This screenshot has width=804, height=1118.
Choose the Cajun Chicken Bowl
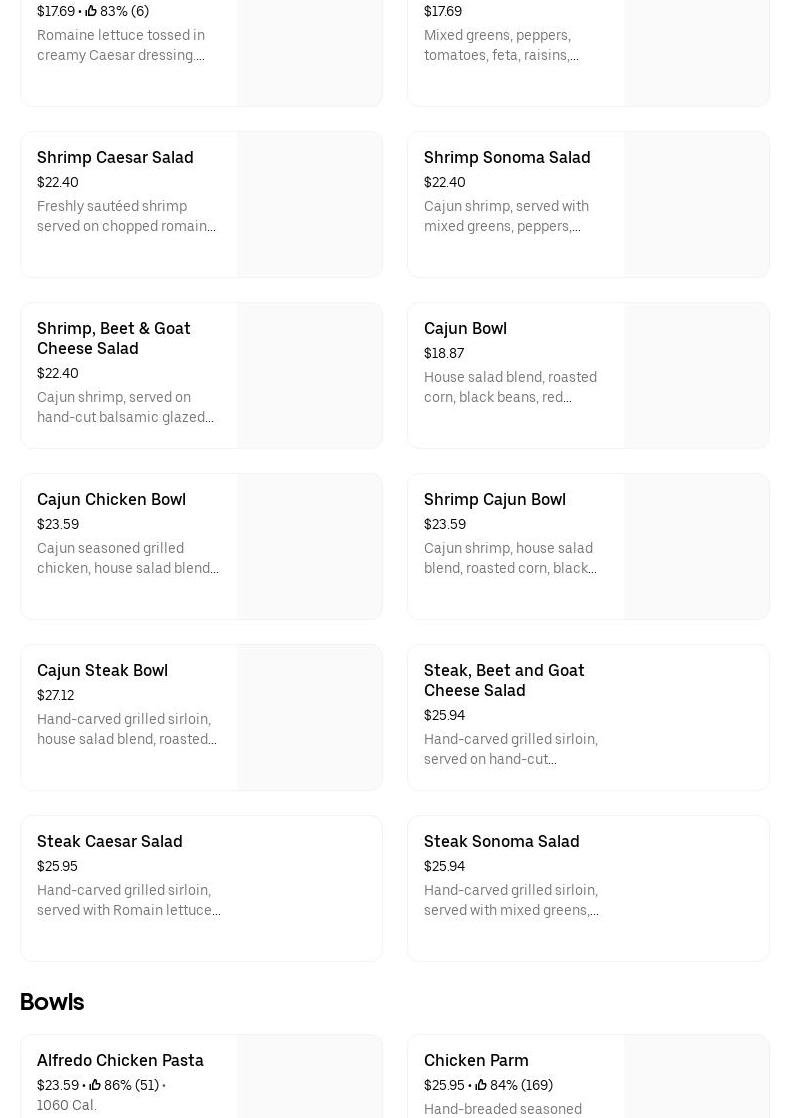click(x=111, y=500)
